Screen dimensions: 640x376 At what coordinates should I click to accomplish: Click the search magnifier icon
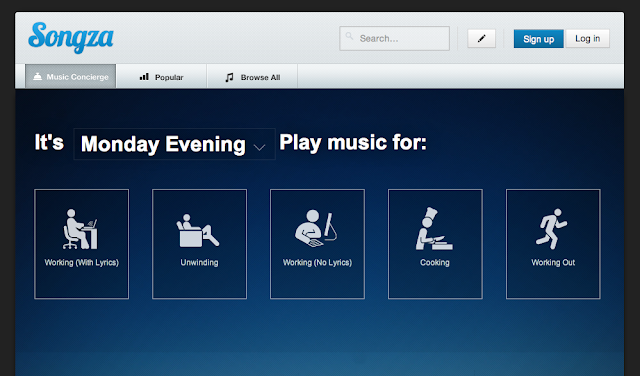[349, 36]
